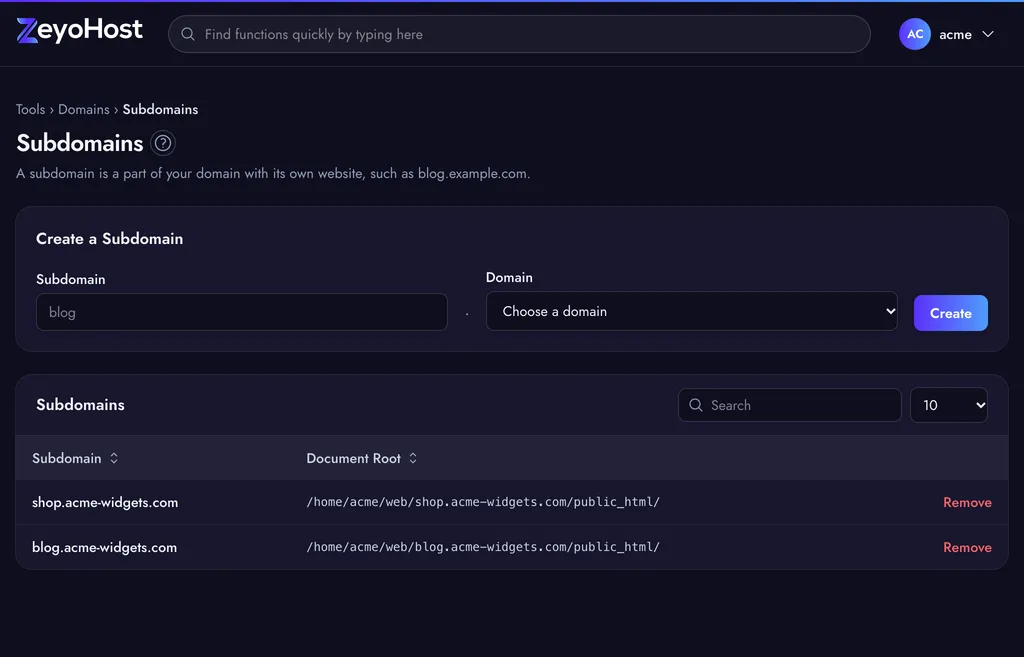Sort by the Document Root column arrows
The width and height of the screenshot is (1024, 657).
pyautogui.click(x=413, y=458)
